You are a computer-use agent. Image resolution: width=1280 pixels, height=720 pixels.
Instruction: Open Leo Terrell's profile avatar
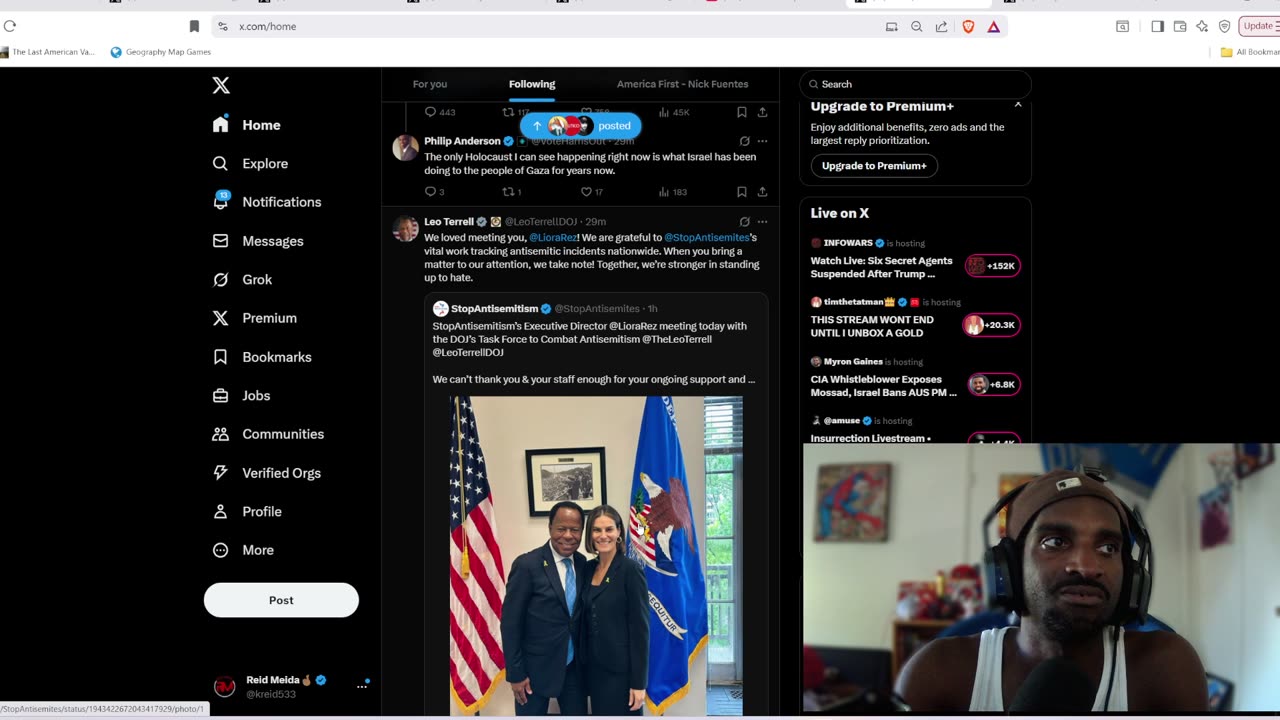405,229
